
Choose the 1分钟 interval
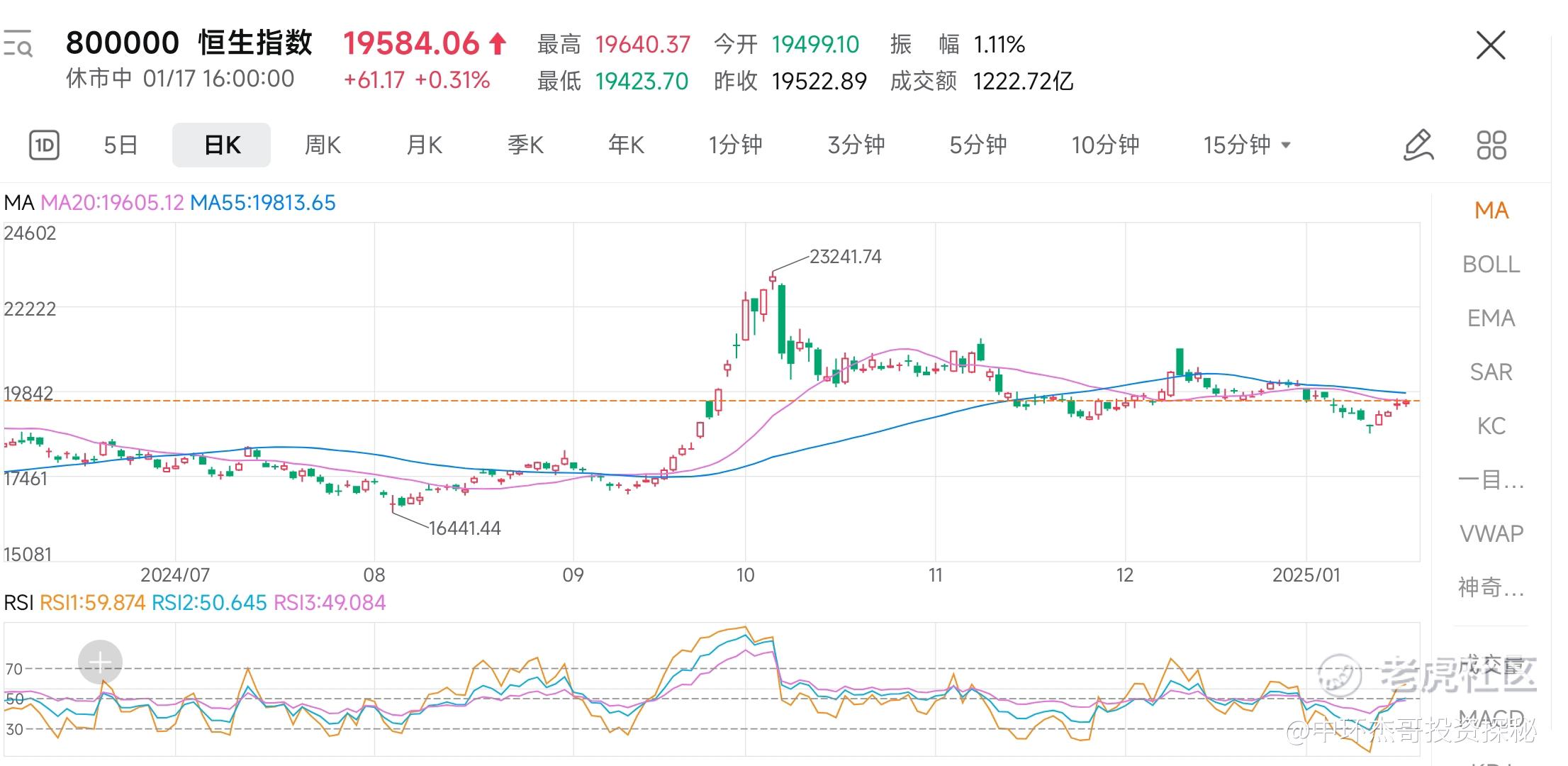(x=735, y=145)
